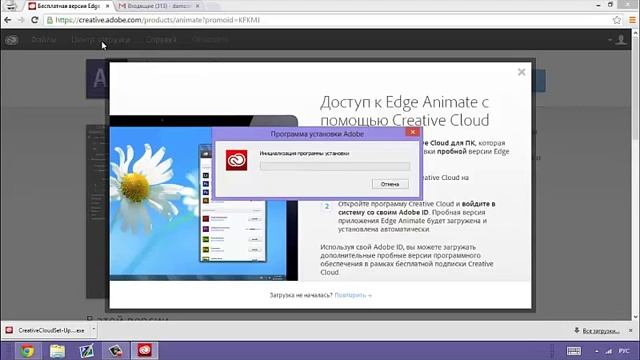Open the Chrome hamburger menu
640x360 pixels.
coord(632,20)
